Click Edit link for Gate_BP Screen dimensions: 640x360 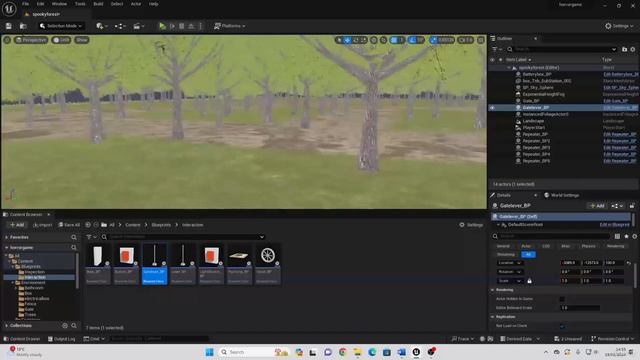616,101
